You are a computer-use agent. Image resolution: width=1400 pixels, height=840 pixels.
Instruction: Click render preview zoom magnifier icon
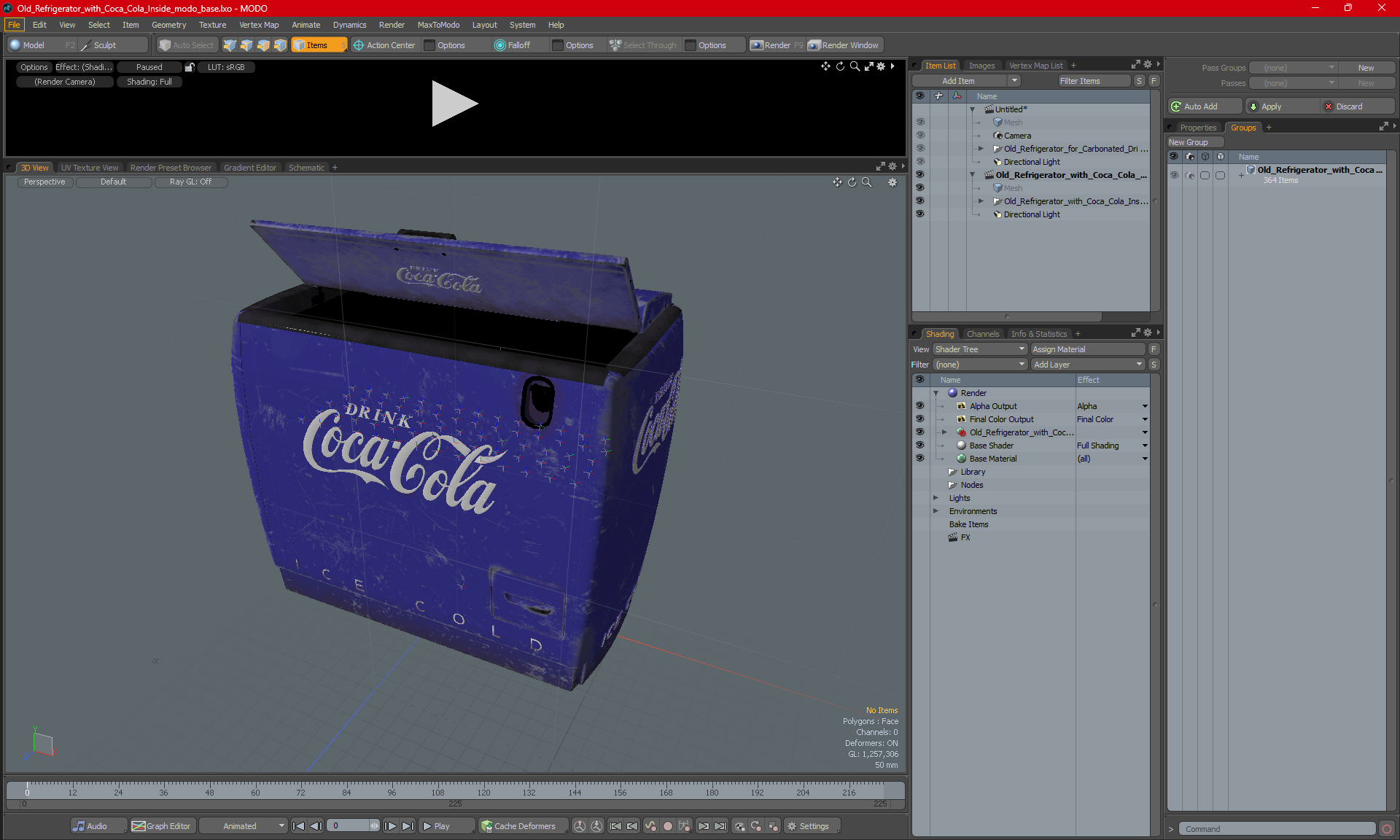pyautogui.click(x=855, y=66)
